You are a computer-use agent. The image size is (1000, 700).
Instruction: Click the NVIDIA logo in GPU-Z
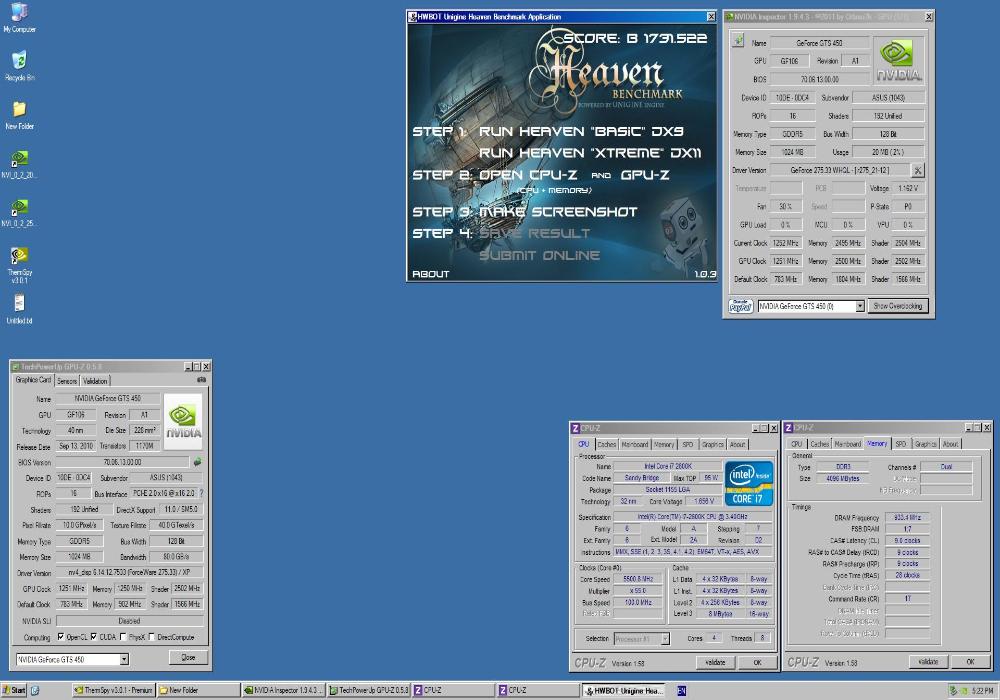point(184,421)
